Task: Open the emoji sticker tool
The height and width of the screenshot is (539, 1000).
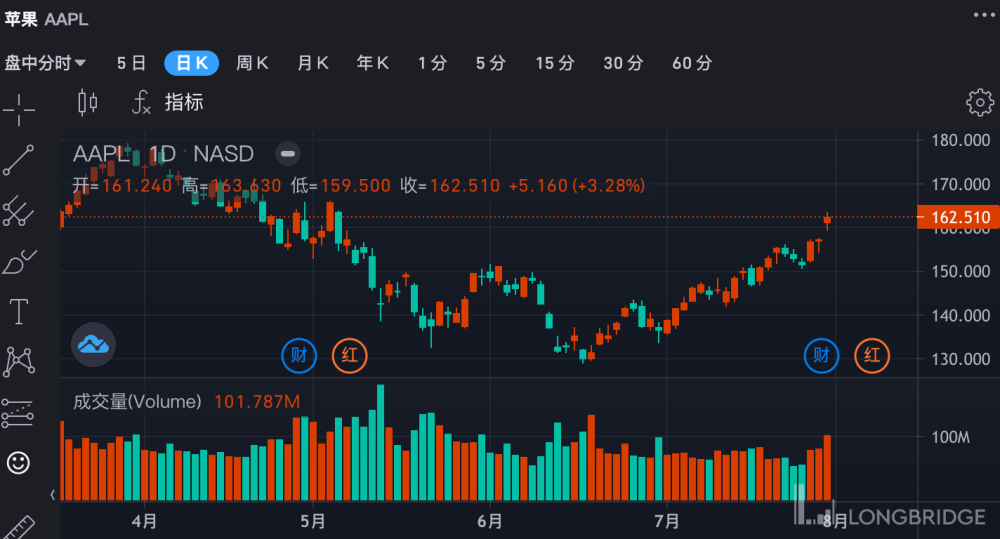Action: (19, 462)
